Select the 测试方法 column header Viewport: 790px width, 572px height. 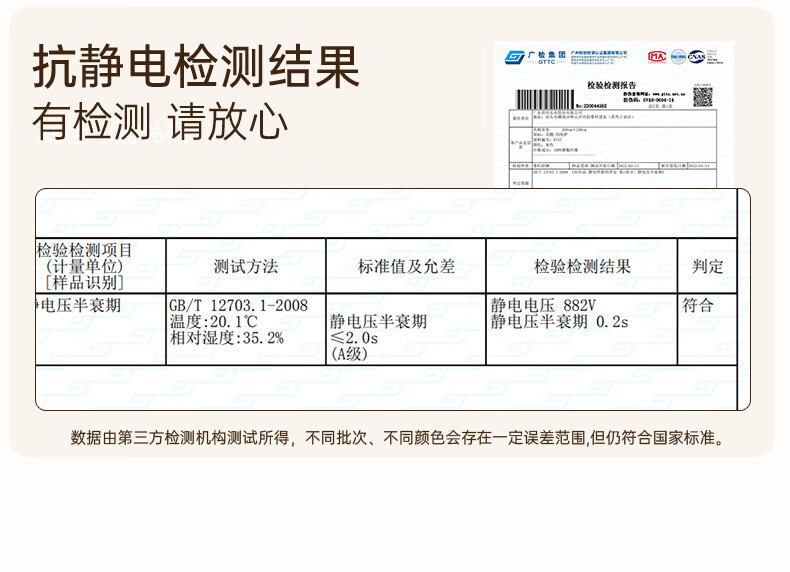tap(246, 266)
